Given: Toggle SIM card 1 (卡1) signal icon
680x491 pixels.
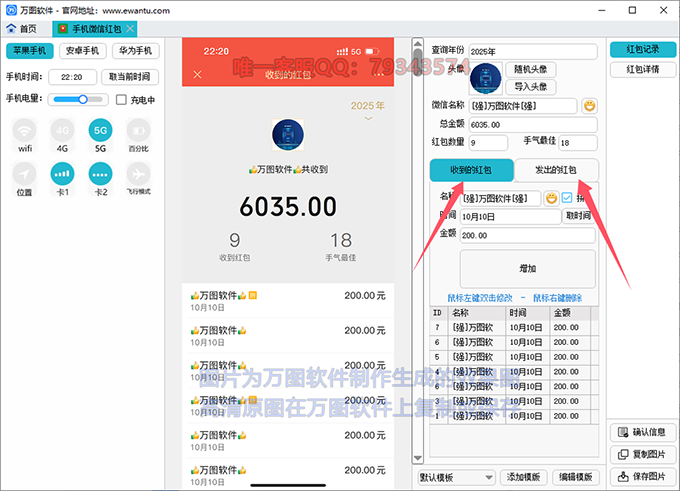Looking at the screenshot, I should click(x=62, y=174).
